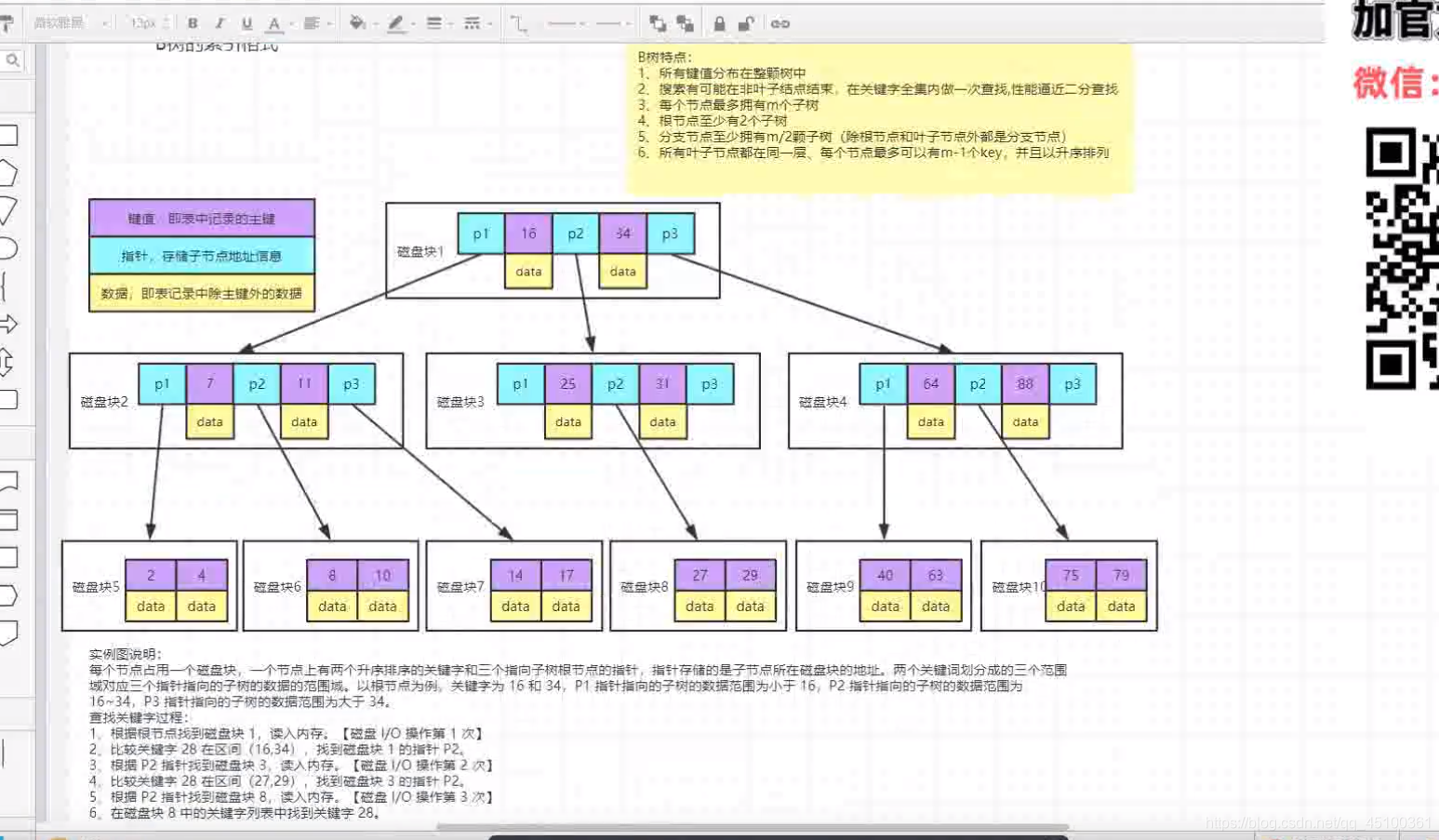Select the cyan pointer legend box
This screenshot has width=1439, height=840.
pos(202,256)
